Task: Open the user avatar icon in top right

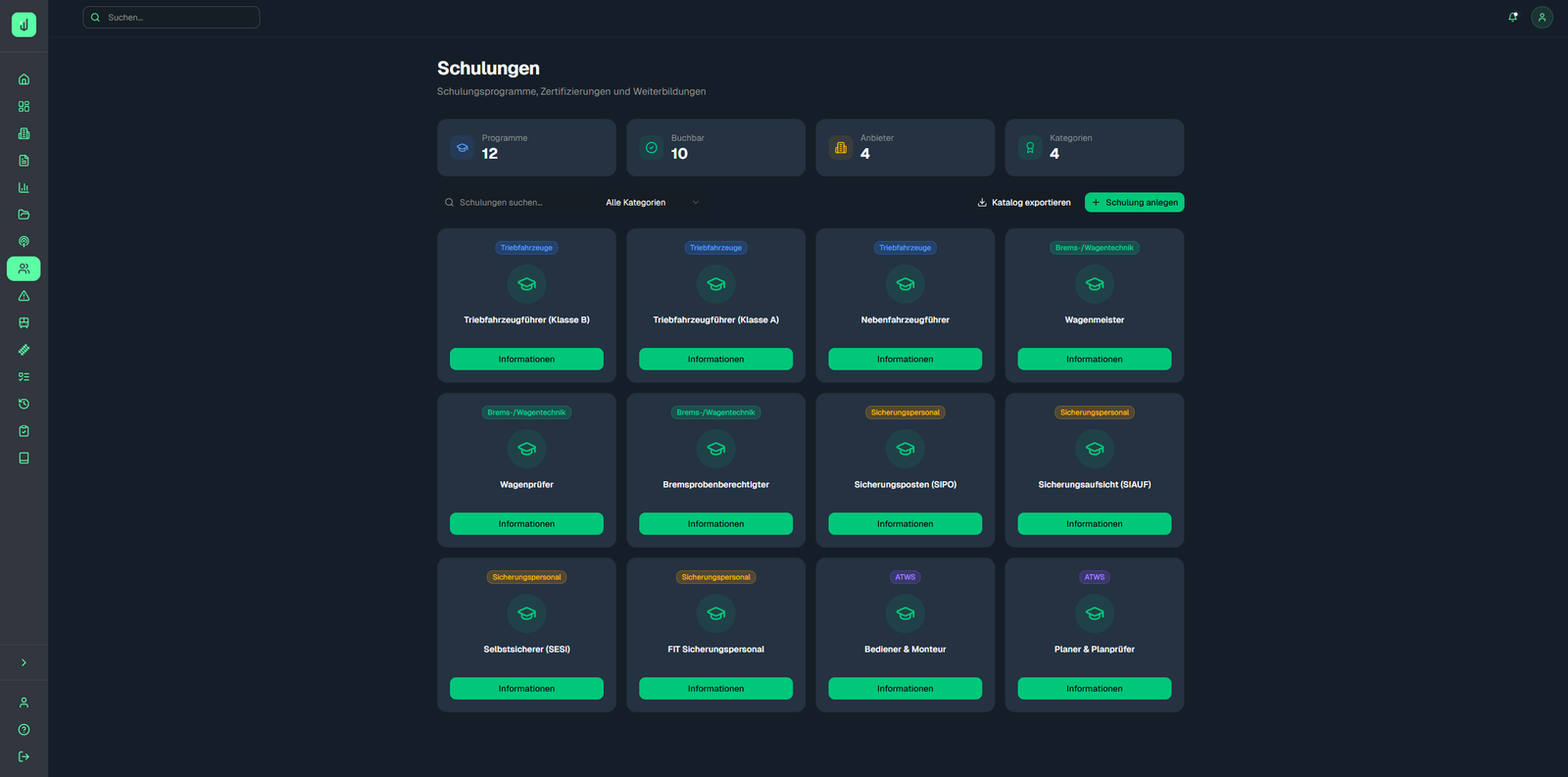Action: tap(1542, 17)
